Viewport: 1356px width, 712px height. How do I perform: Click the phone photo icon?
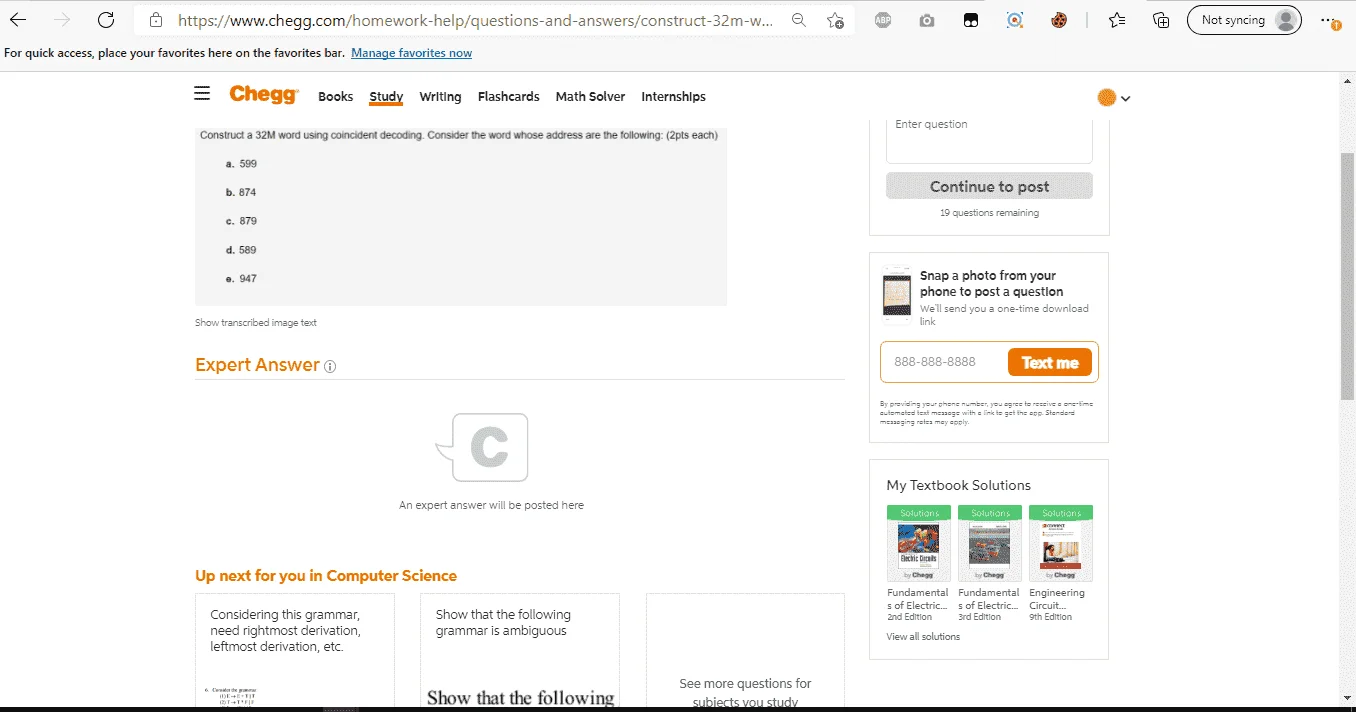[897, 295]
